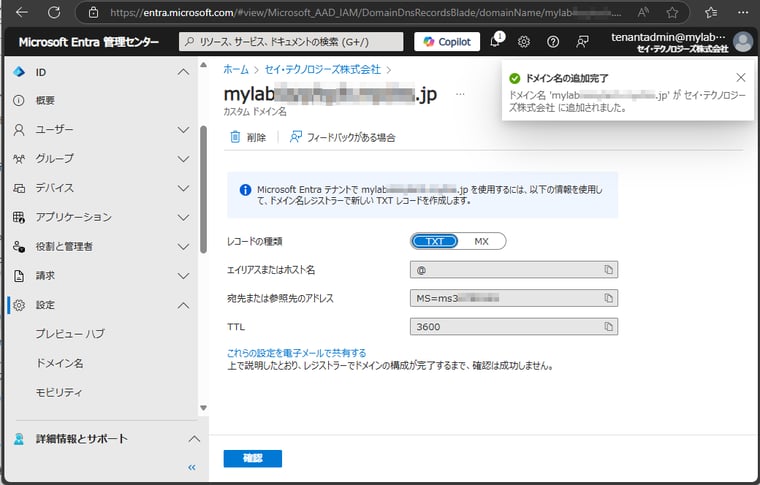Viewport: 760px width, 485px height.
Task: Open the feedback icon in top bar
Action: point(582,42)
